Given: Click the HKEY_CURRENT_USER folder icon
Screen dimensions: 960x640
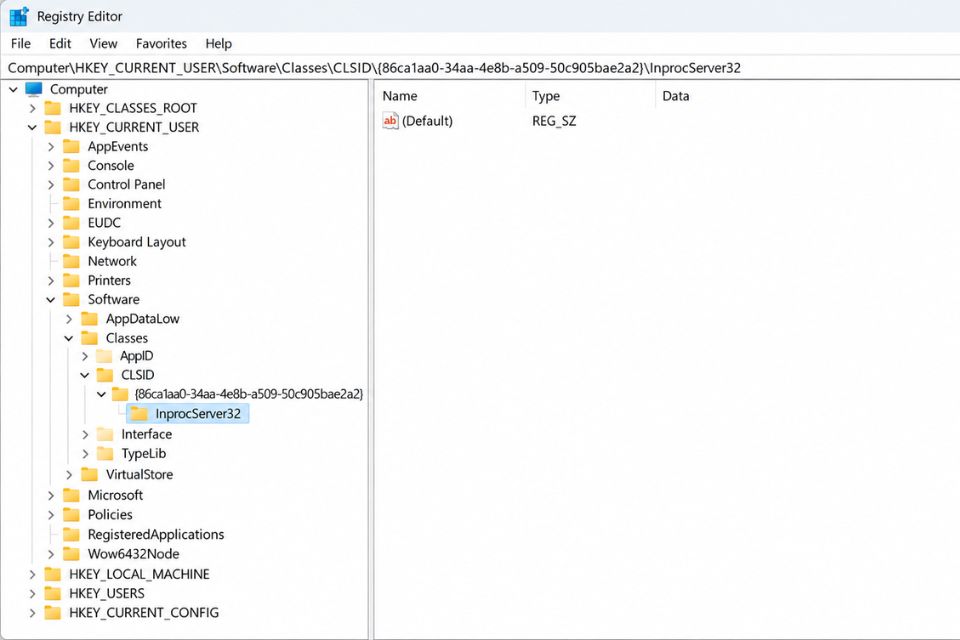Looking at the screenshot, I should coord(53,127).
